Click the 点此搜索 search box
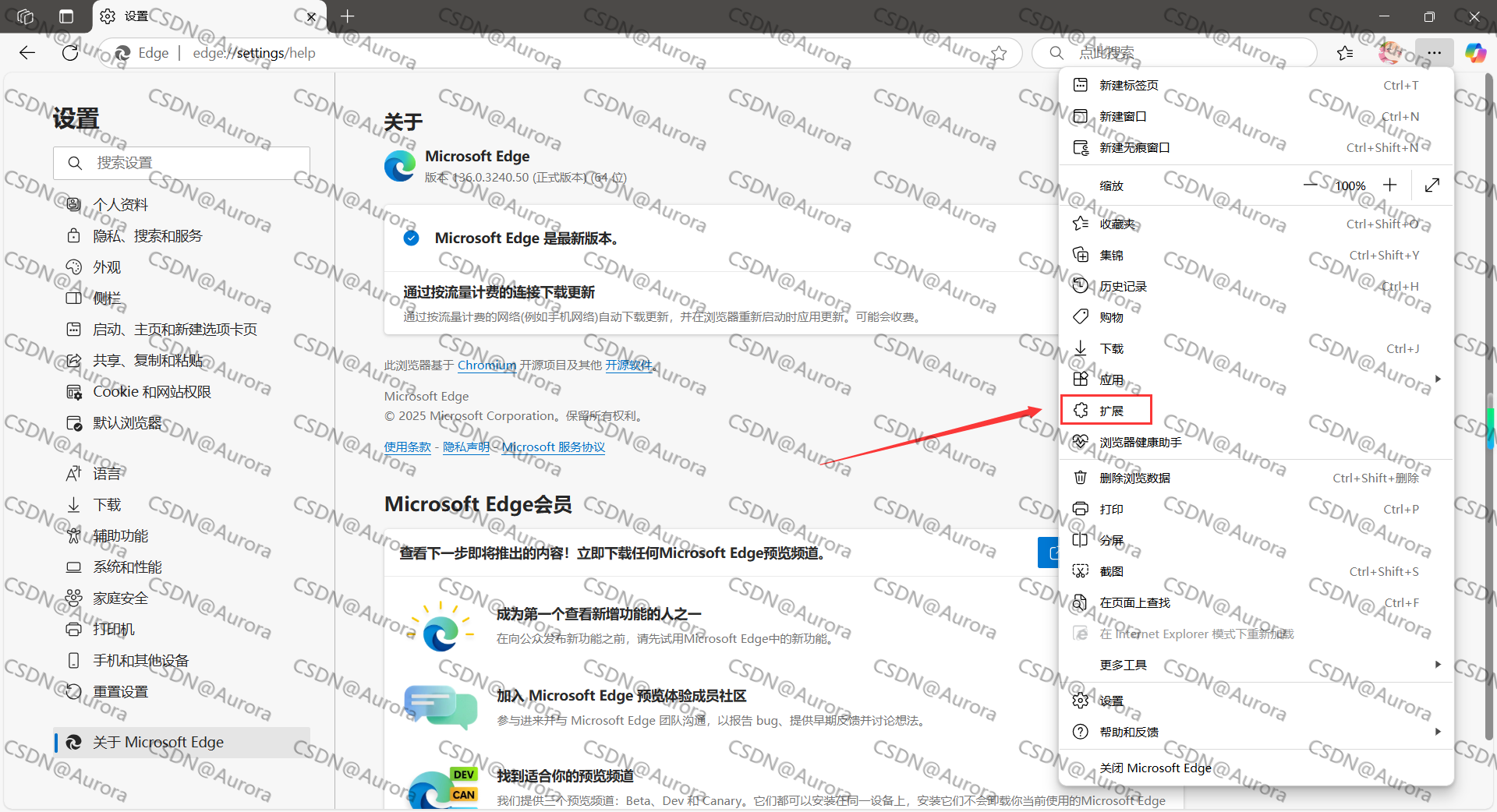Viewport: 1497px width, 812px height. (1174, 53)
